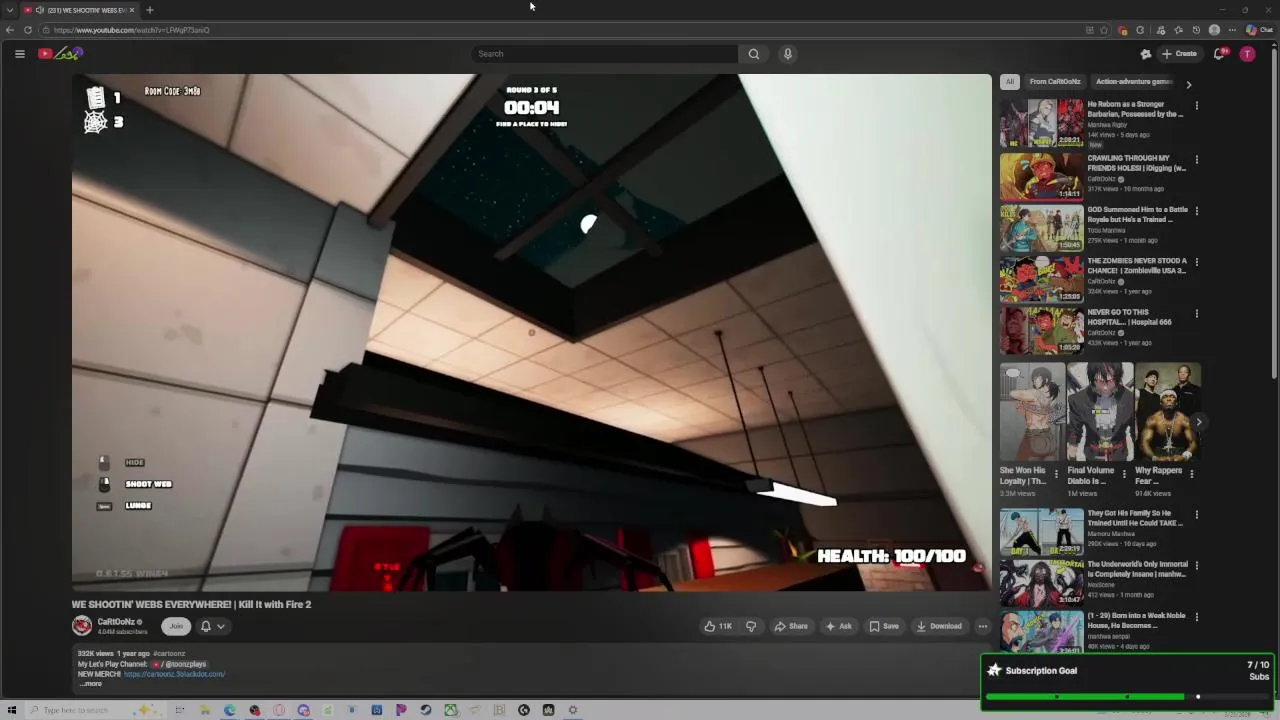Close the WE SHOOTIN' WEBS browser tab
The width and height of the screenshot is (1280, 720).
(x=133, y=10)
